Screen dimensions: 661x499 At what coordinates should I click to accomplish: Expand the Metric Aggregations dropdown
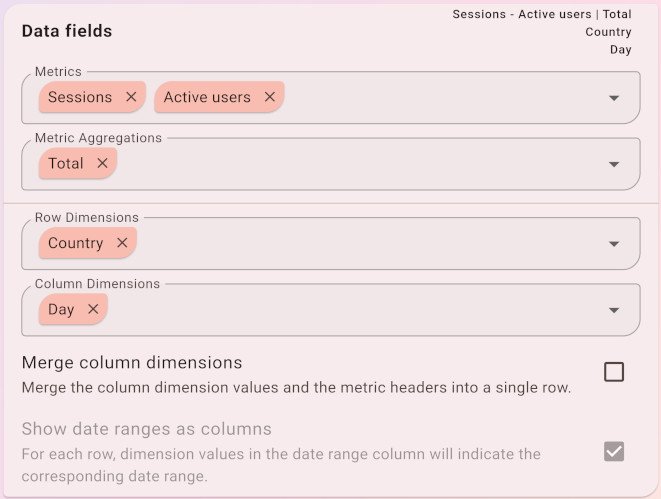click(614, 164)
